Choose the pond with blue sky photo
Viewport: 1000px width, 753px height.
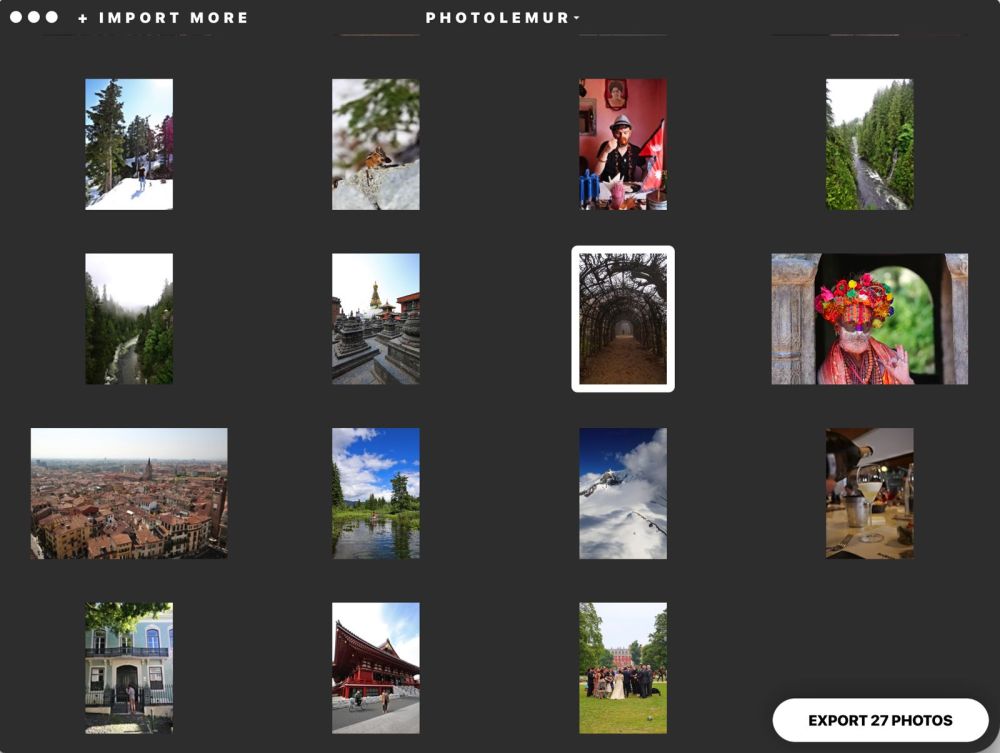point(376,493)
